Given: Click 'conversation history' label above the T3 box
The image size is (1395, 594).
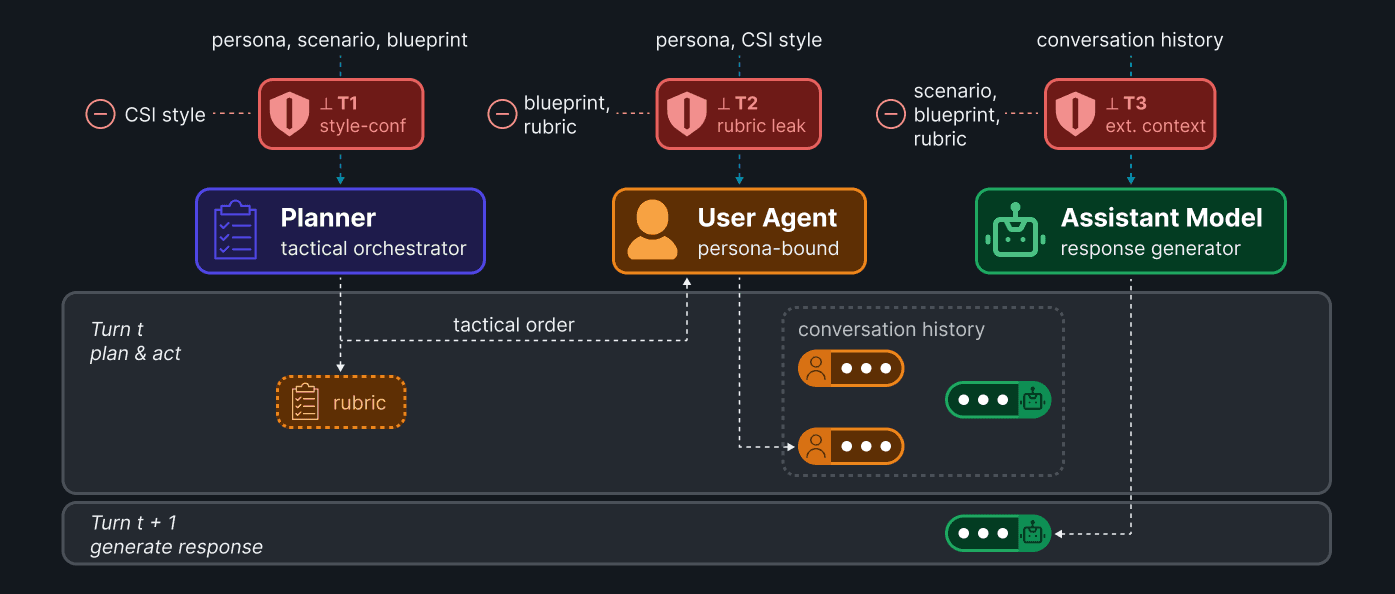Looking at the screenshot, I should pos(1130,40).
